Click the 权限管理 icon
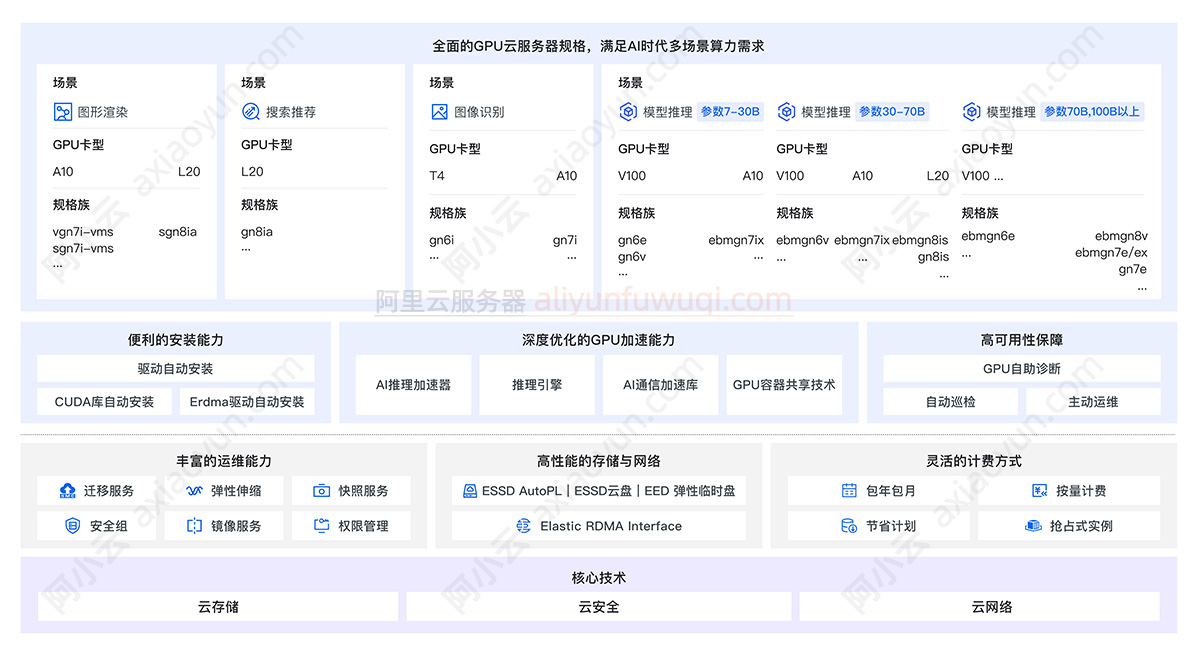The height and width of the screenshot is (654, 1200). [x=320, y=525]
